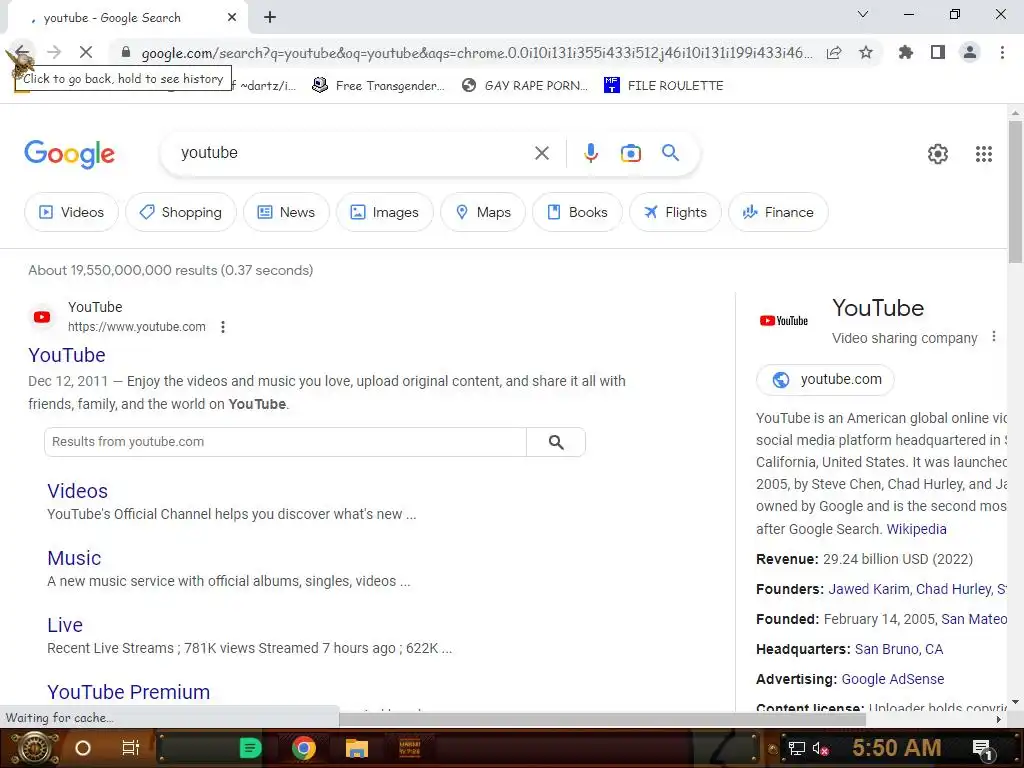
Task: Bookmark this page with the star icon
Action: click(x=866, y=52)
